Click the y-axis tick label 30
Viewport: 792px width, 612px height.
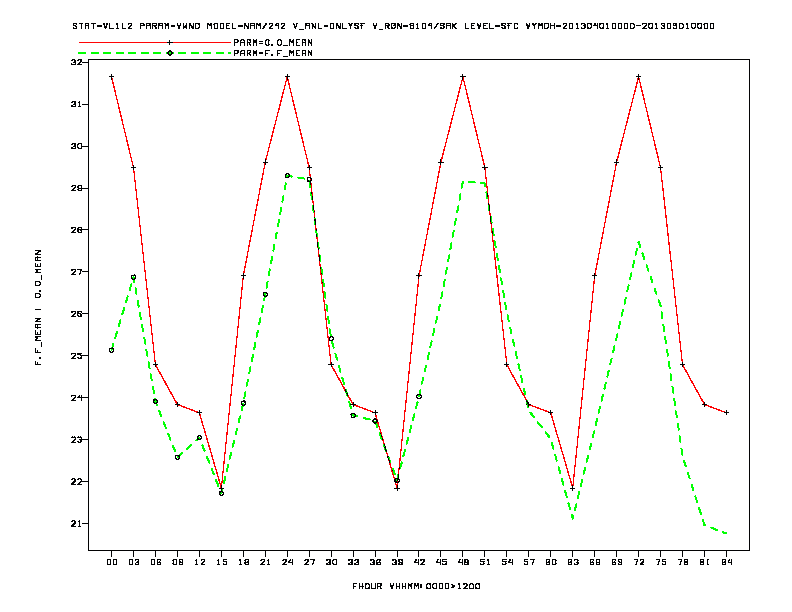(76, 146)
